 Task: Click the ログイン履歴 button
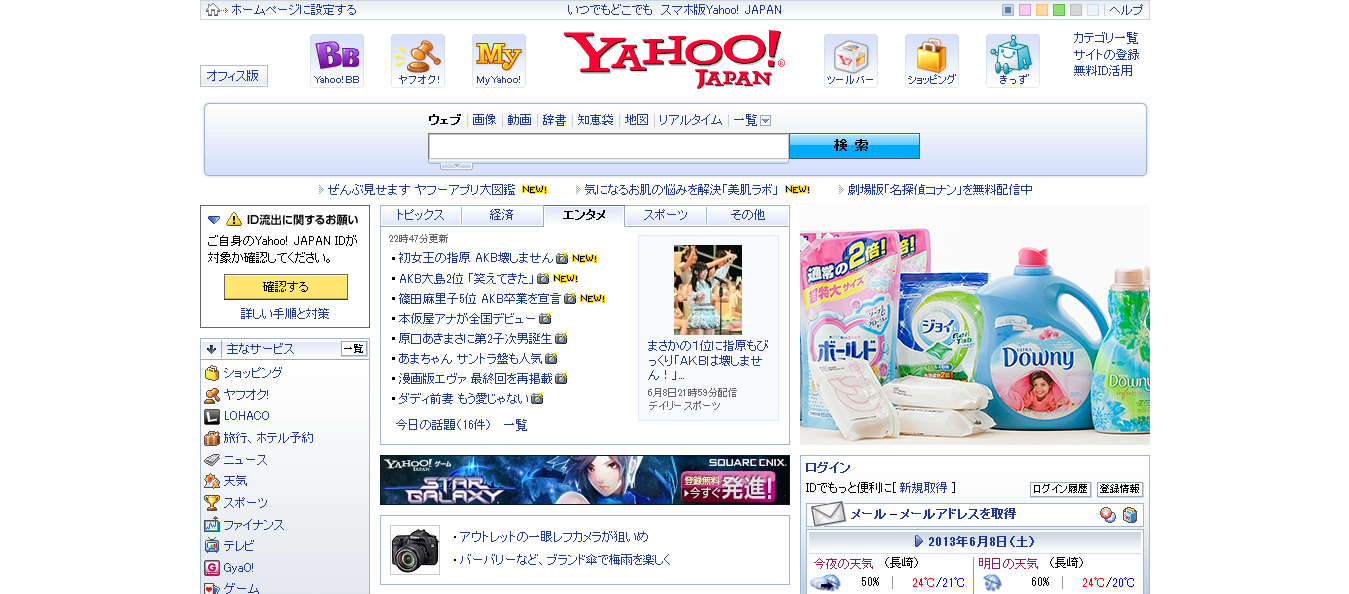point(1060,489)
